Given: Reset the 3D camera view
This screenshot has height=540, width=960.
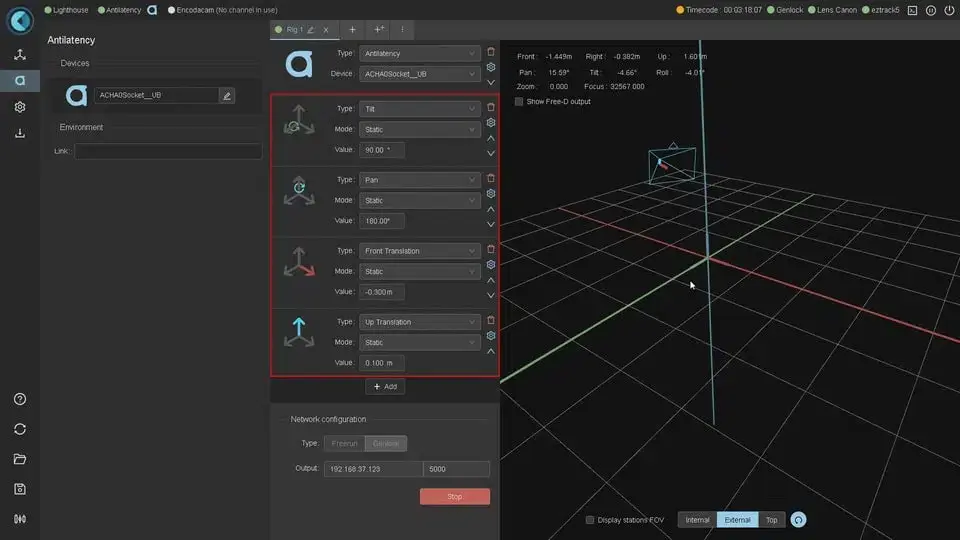Looking at the screenshot, I should (798, 520).
